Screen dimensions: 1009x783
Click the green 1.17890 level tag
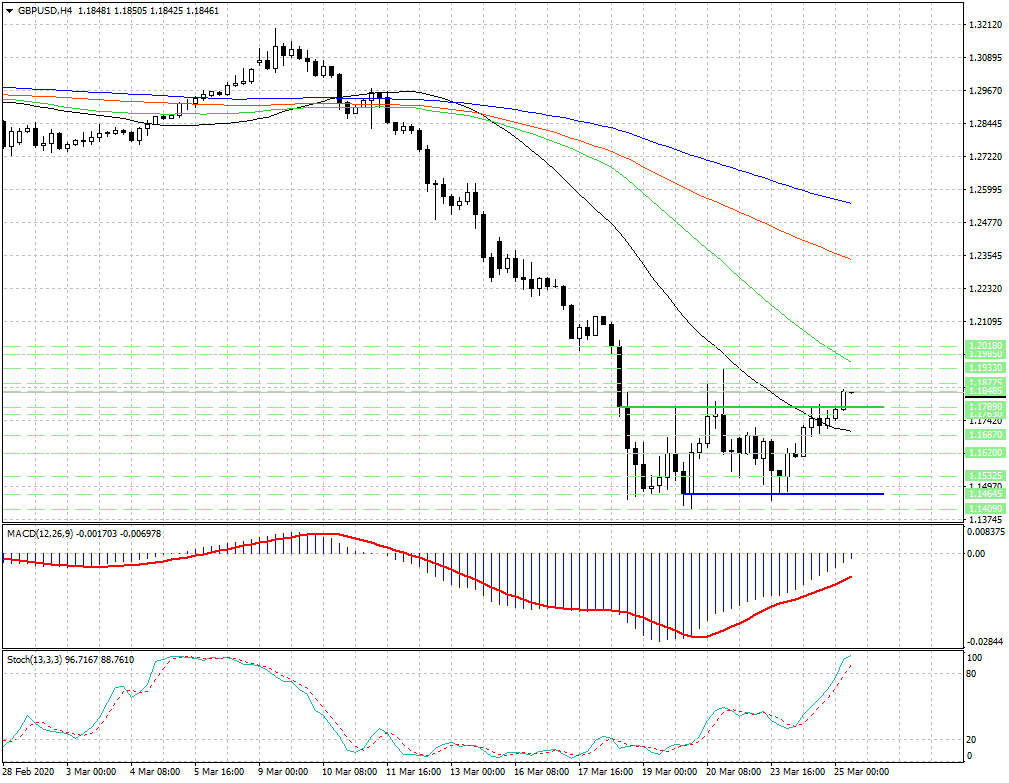(x=985, y=407)
